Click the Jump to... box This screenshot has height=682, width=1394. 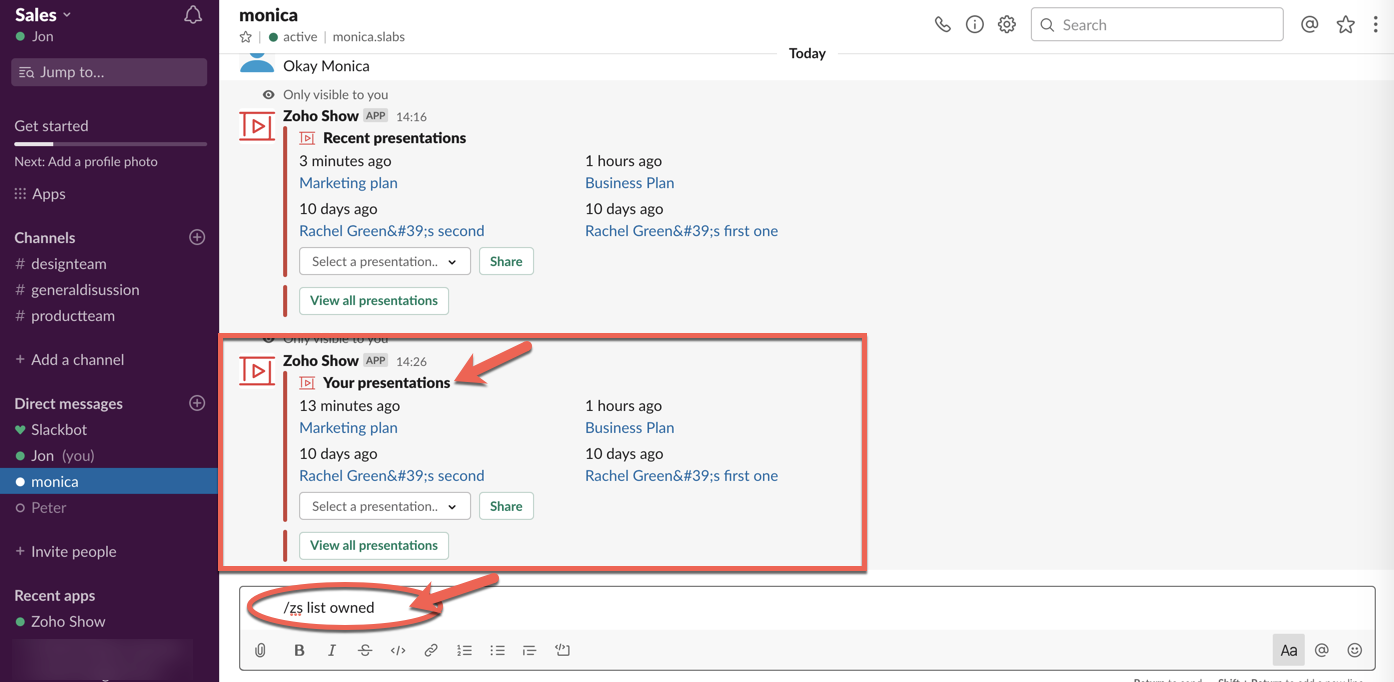pyautogui.click(x=109, y=72)
